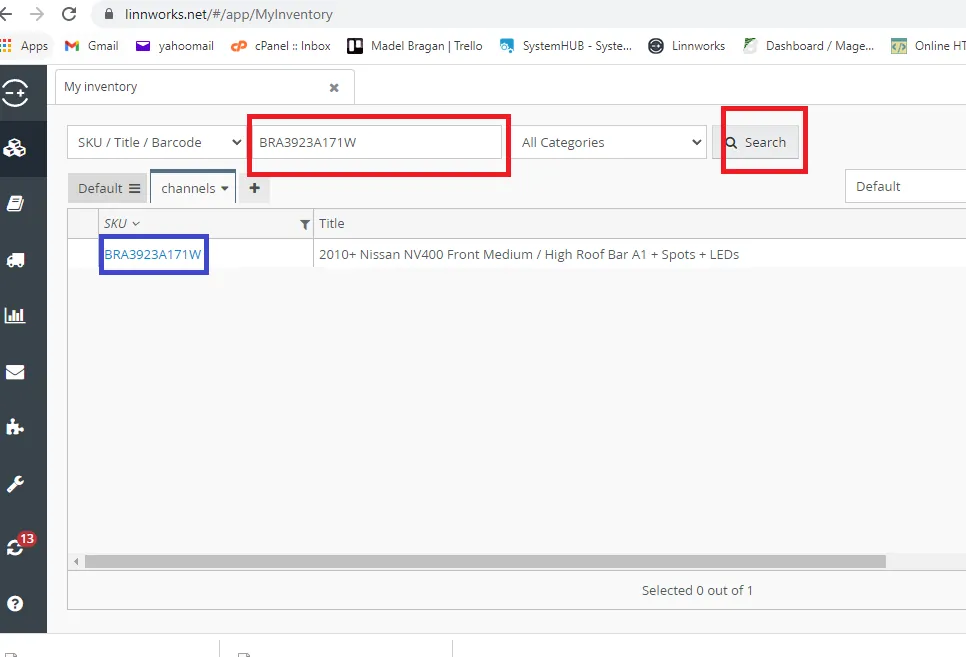Screen dimensions: 966x657
Task: Open the Orders book sidebar icon
Action: coord(15,203)
